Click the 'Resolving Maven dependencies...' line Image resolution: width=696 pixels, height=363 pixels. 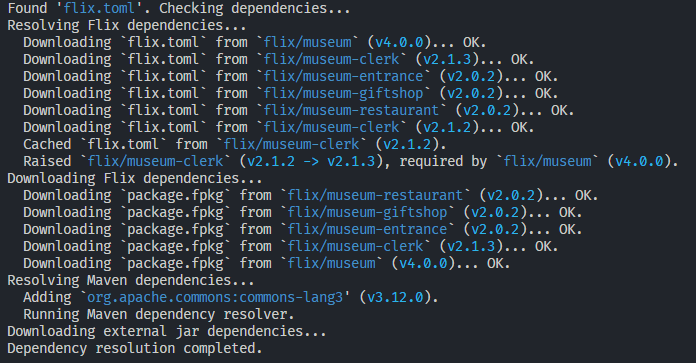(x=130, y=280)
